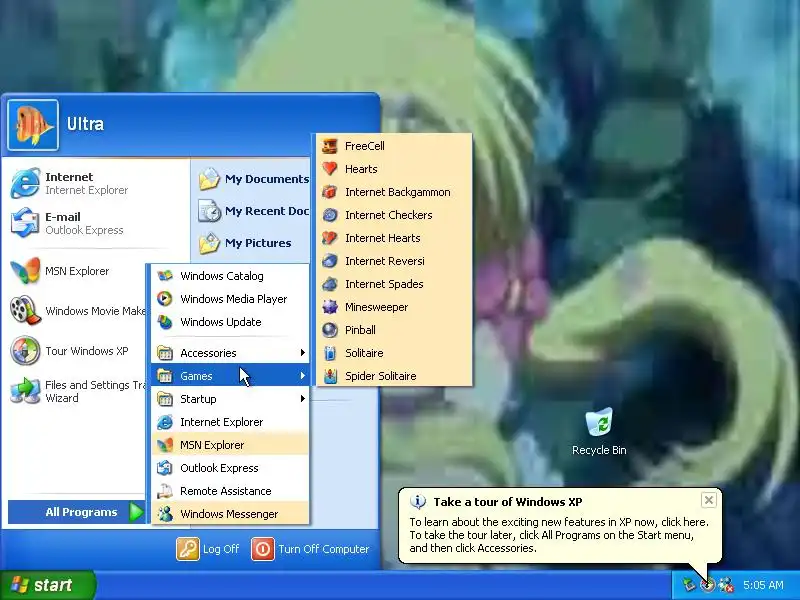
Task: Click the Internet Checkers icon
Action: [330, 215]
